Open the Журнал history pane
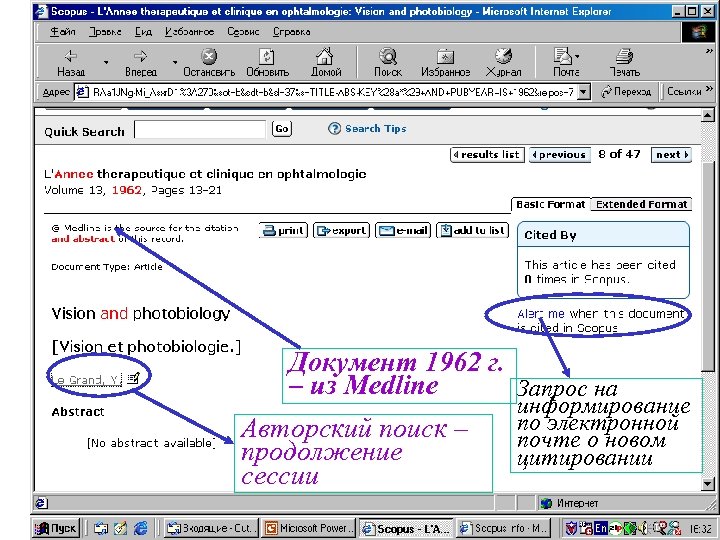Image resolution: width=720 pixels, height=540 pixels. pyautogui.click(x=503, y=63)
